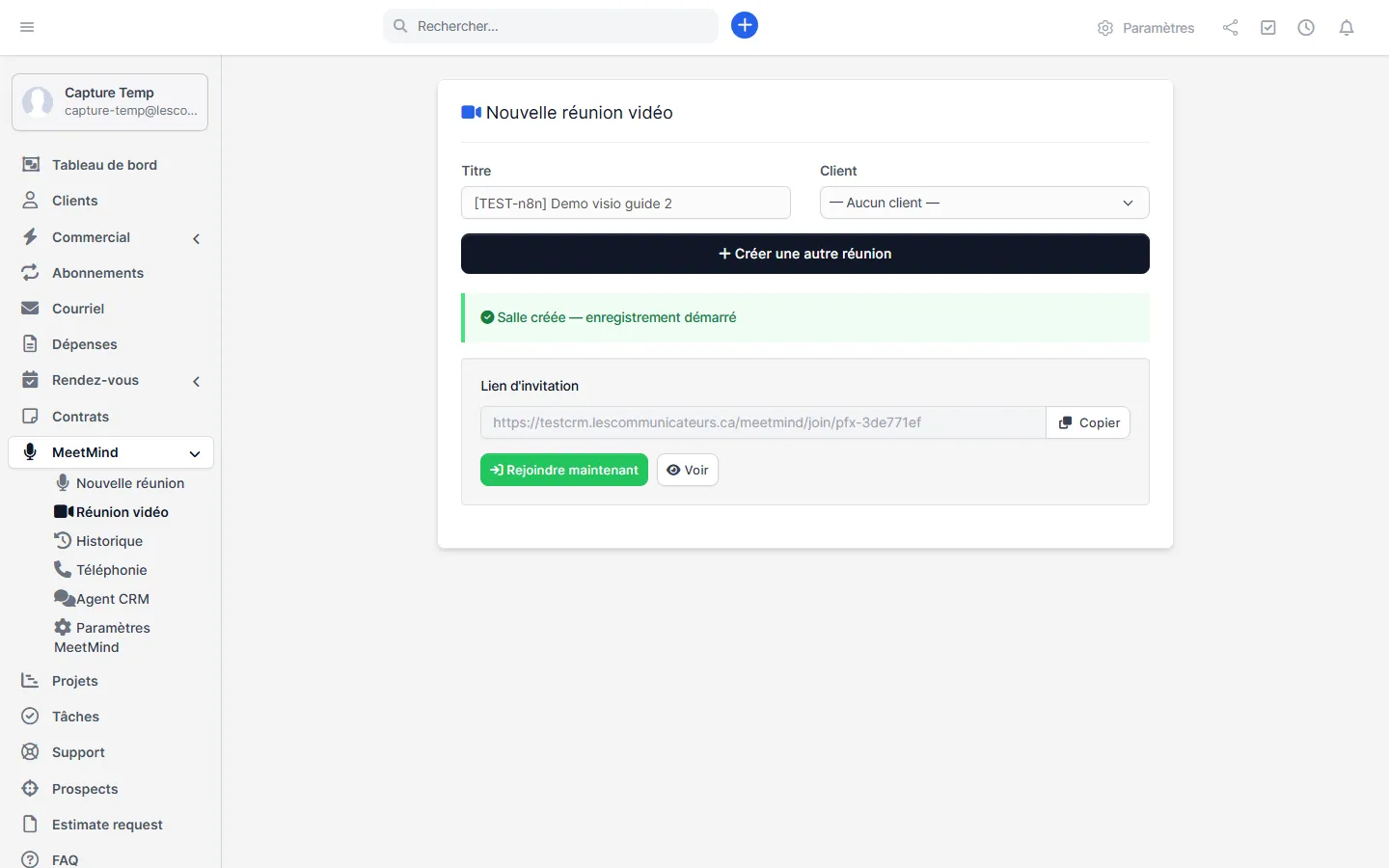Click 'Salle créée — enregistrement démarré' message
Image resolution: width=1389 pixels, height=868 pixels.
617,317
